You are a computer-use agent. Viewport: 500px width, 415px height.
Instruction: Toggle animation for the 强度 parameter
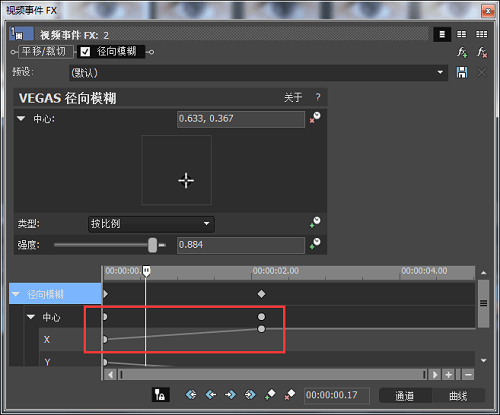click(315, 244)
